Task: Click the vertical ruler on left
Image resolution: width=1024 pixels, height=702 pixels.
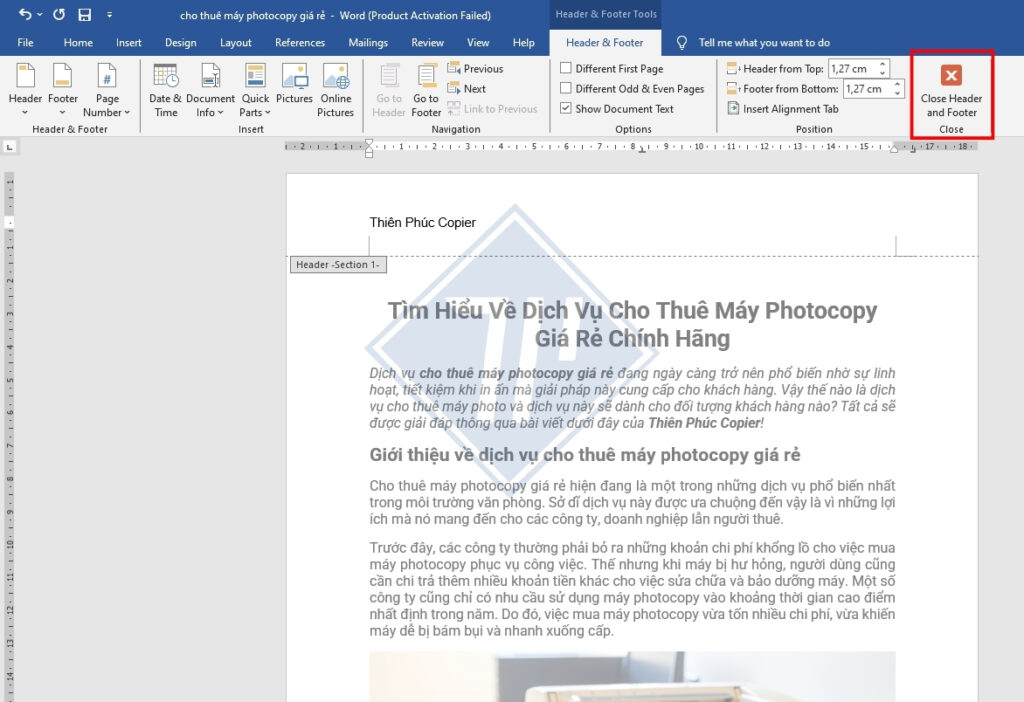Action: (9, 436)
